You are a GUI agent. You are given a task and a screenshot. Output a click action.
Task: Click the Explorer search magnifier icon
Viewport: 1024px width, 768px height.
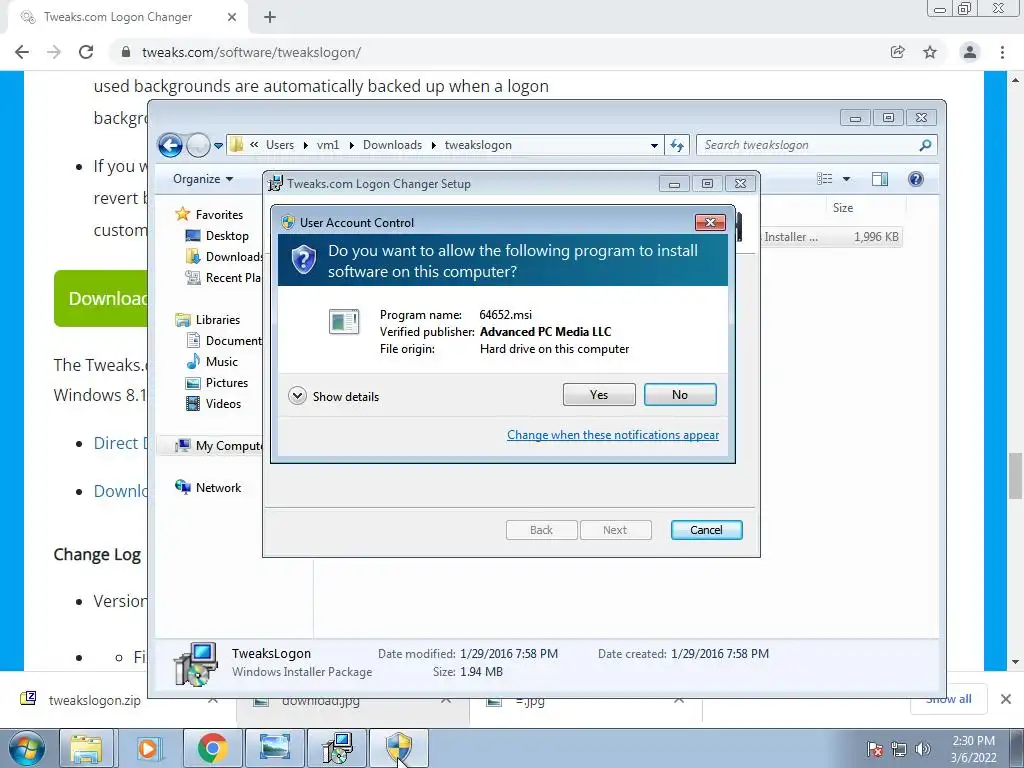[x=925, y=145]
